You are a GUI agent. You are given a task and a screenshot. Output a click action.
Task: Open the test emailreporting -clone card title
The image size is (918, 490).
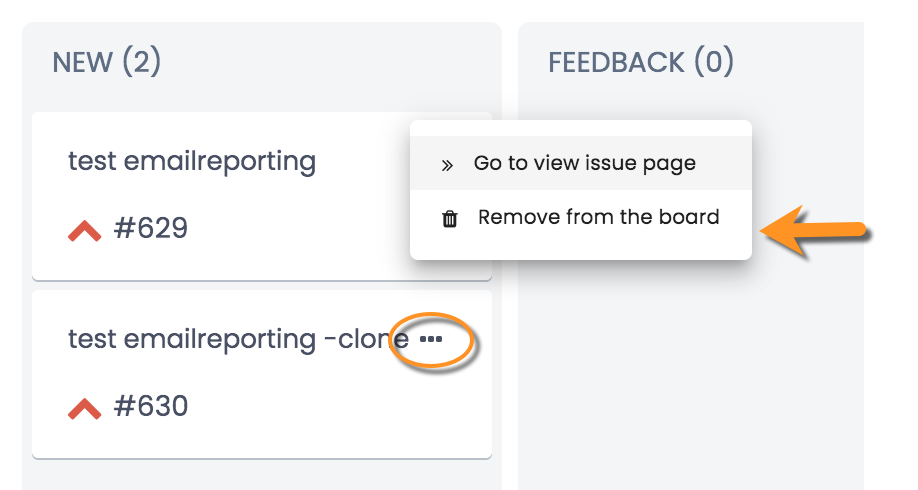tap(238, 339)
